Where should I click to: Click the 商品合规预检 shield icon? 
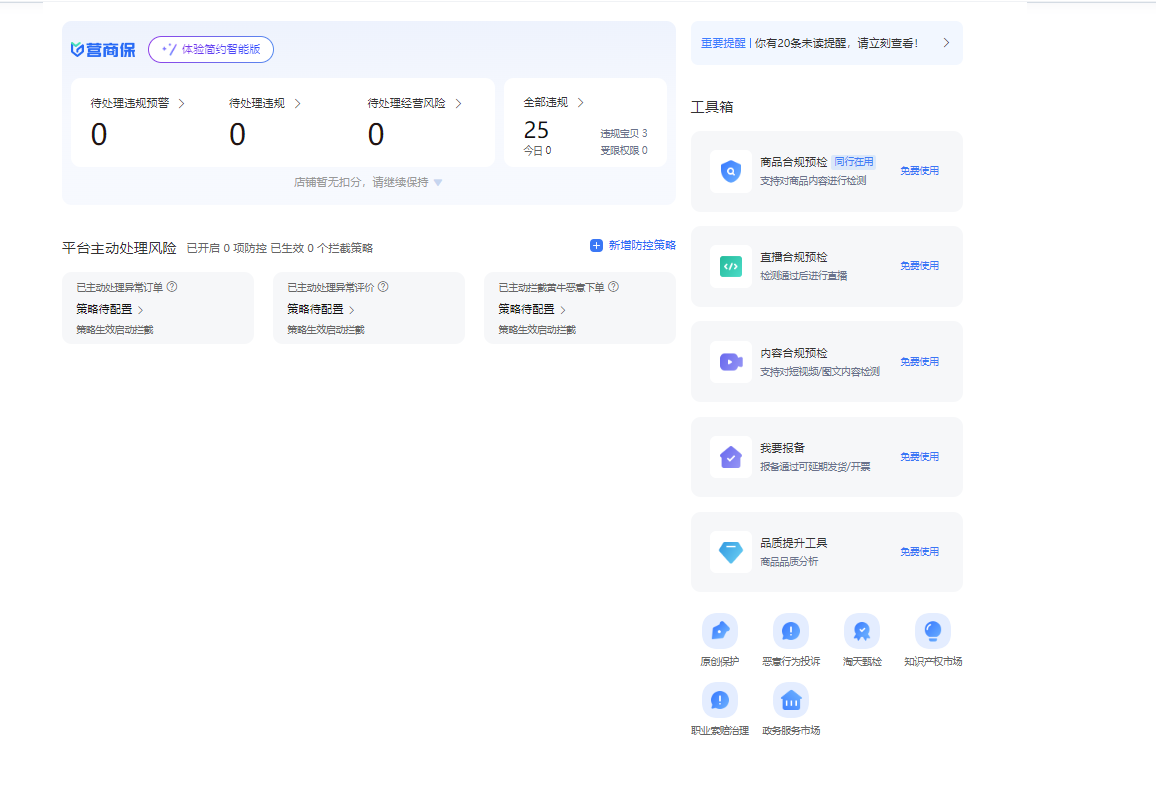731,171
